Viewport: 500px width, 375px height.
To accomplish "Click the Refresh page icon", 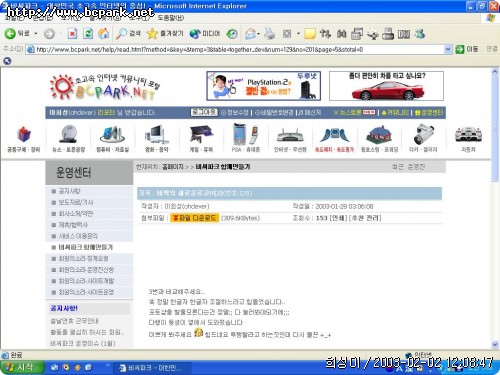I will tap(88, 34).
